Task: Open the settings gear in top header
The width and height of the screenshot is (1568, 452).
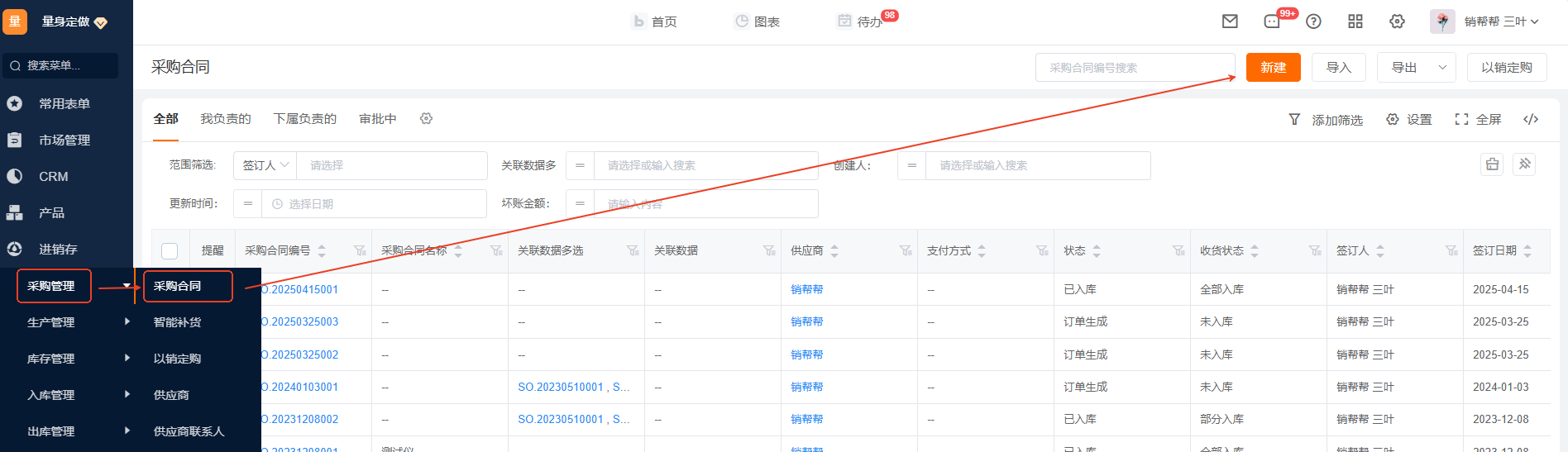Action: pyautogui.click(x=1397, y=21)
